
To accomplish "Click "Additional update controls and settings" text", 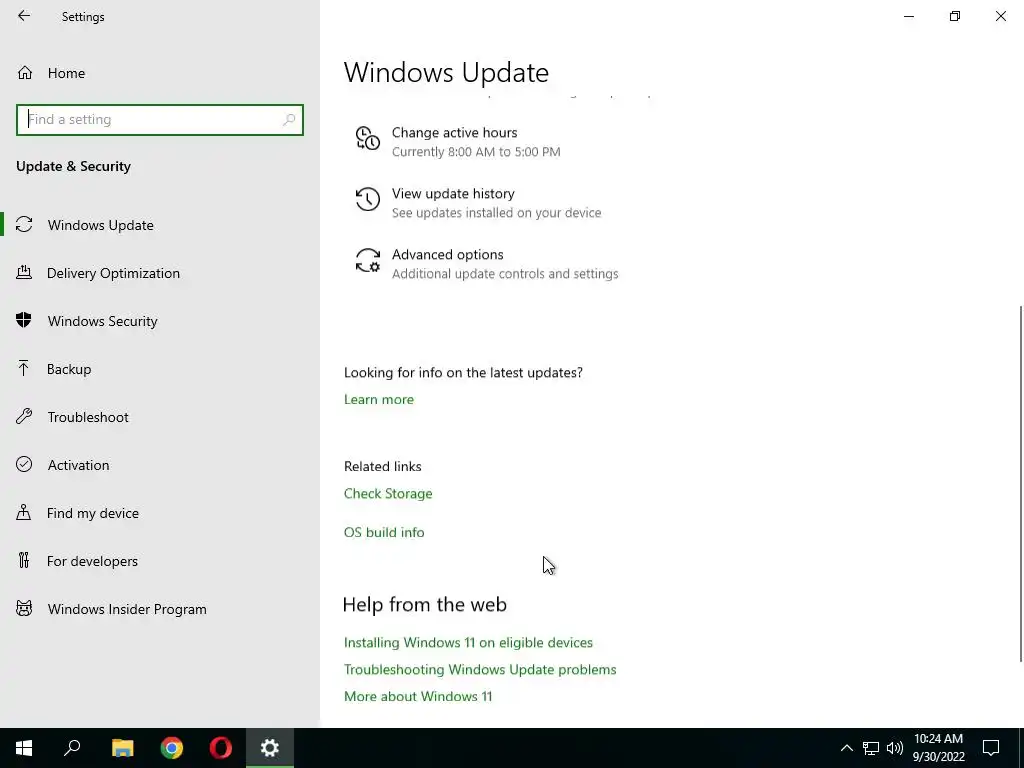I will [x=505, y=274].
